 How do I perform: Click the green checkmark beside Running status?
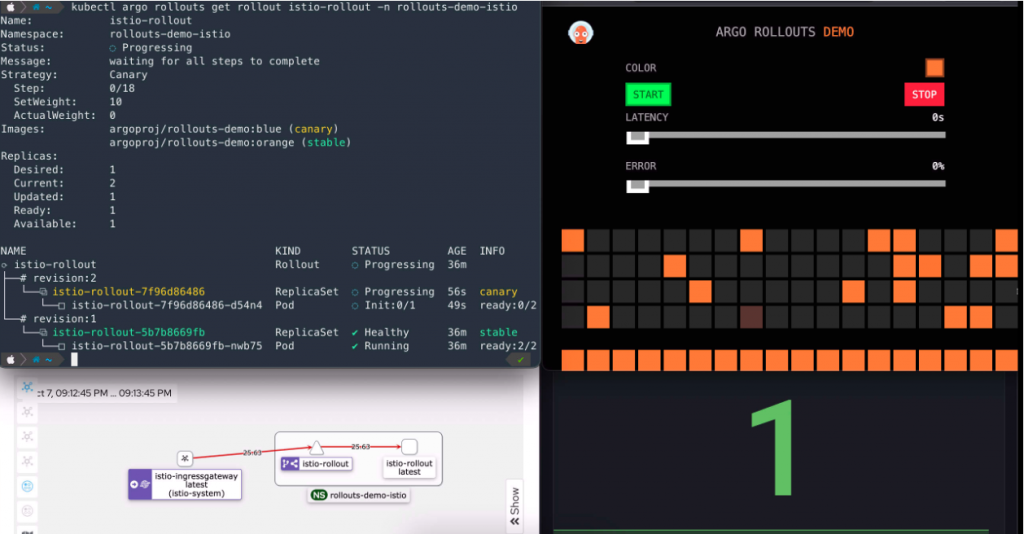pyautogui.click(x=355, y=347)
